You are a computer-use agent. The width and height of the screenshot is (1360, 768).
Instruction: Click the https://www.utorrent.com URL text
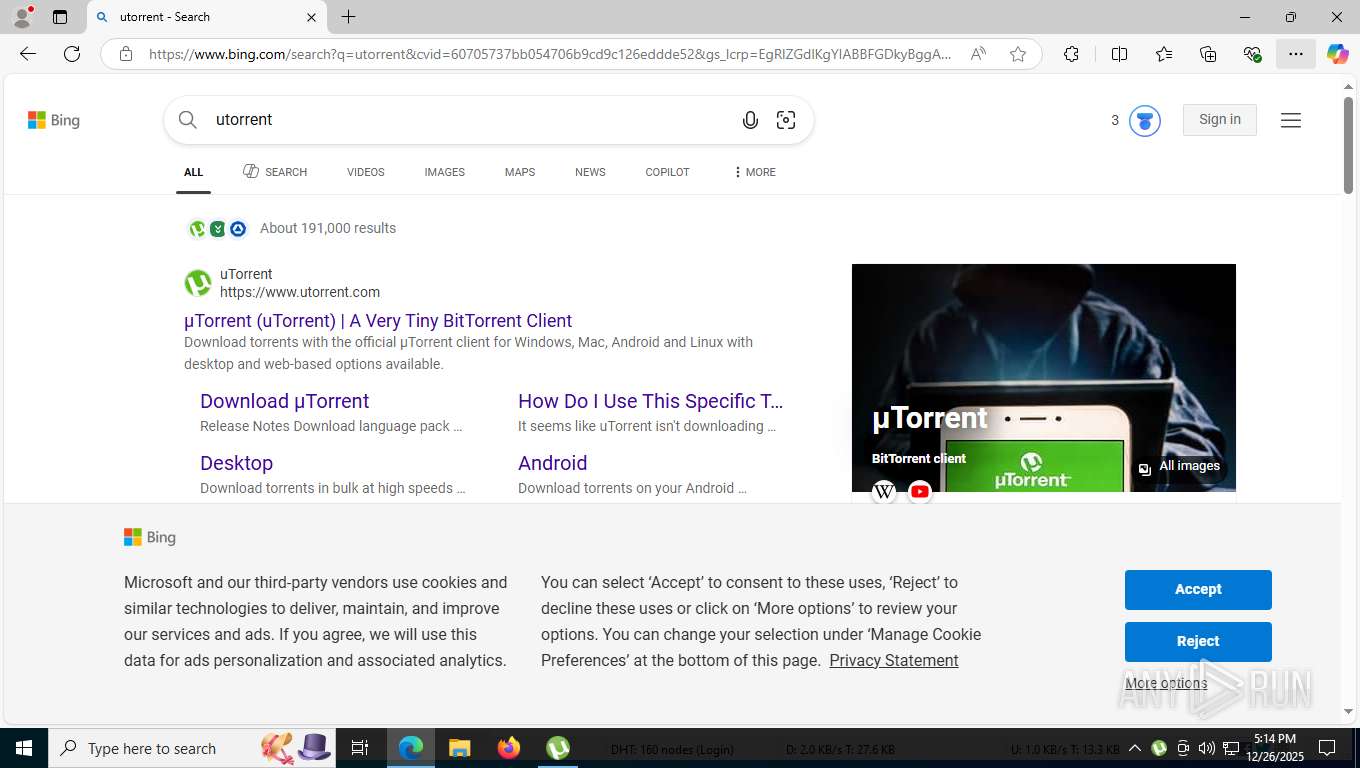coord(300,292)
